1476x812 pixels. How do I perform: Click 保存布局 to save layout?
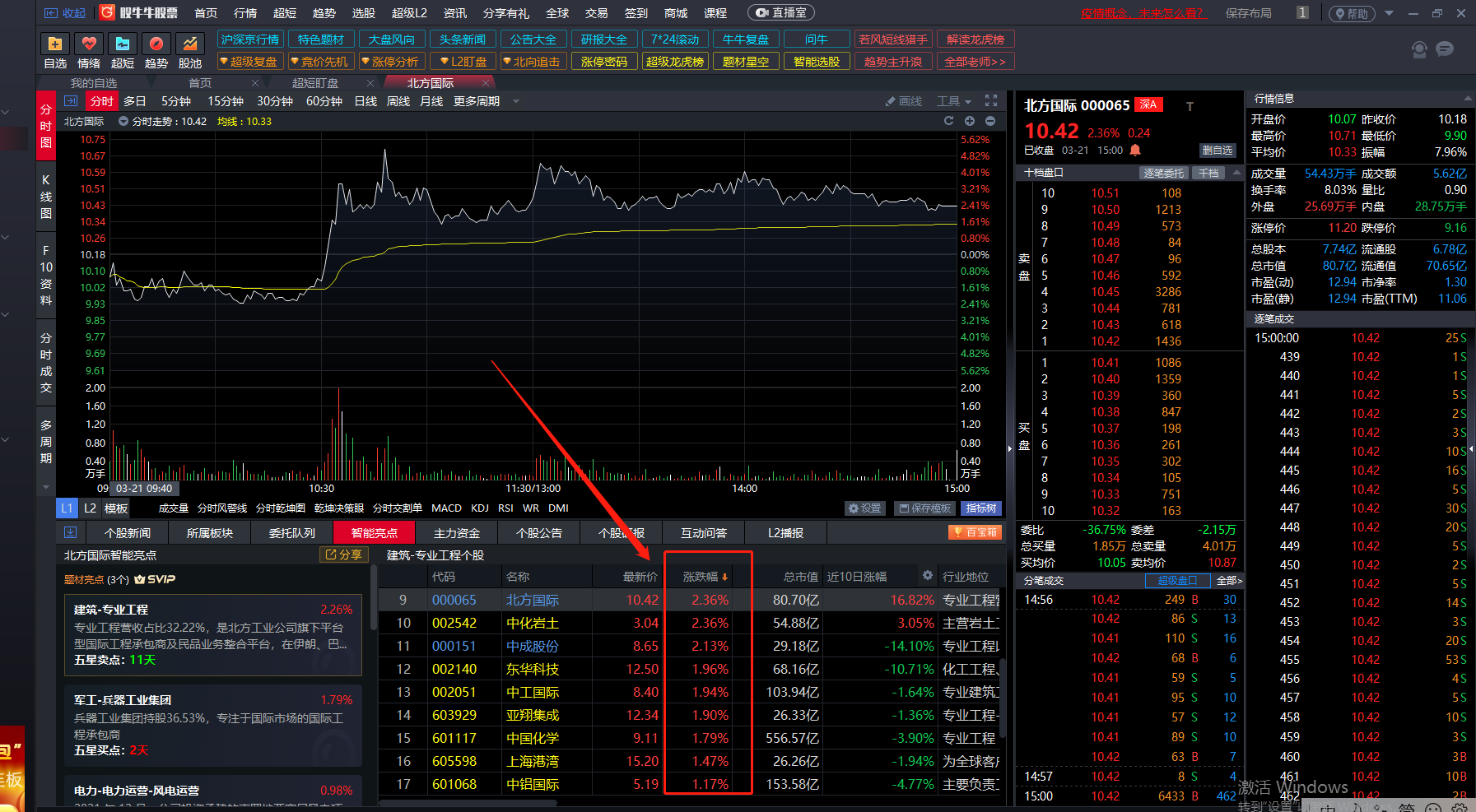tap(1249, 13)
